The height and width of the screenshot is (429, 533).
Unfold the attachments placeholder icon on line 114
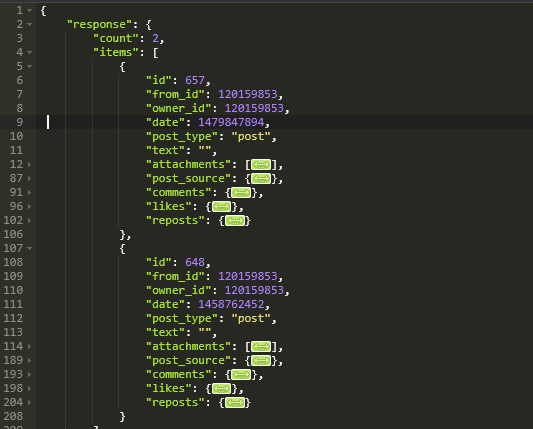(x=261, y=347)
